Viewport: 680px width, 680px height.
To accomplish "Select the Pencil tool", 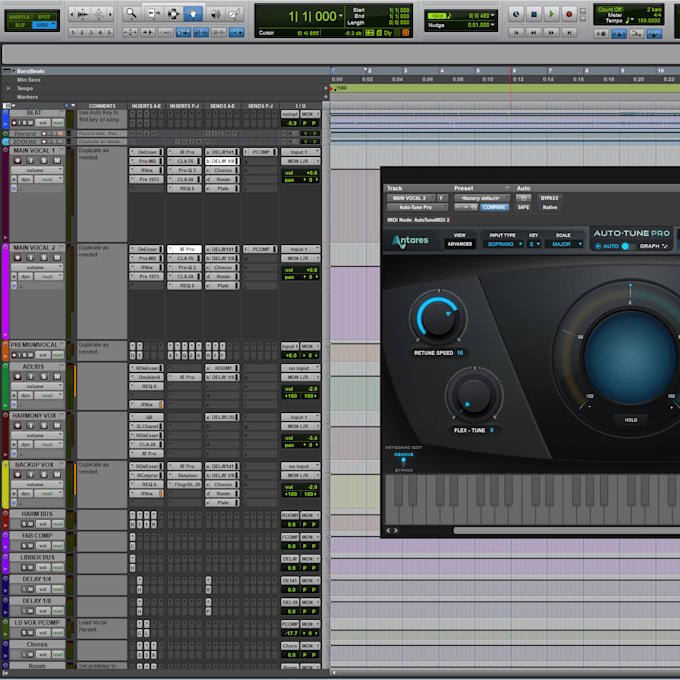I will click(x=235, y=14).
